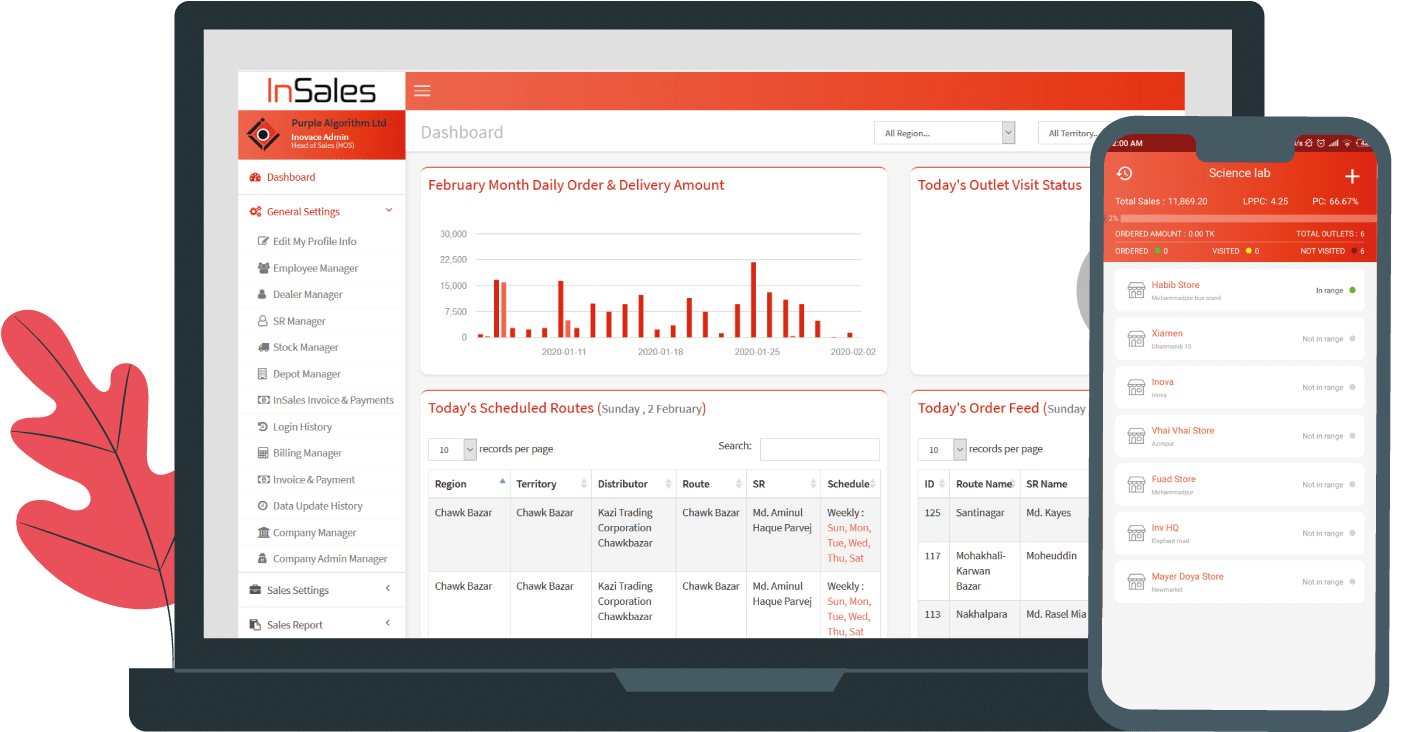1406x732 pixels.
Task: Sort Scheduled Routes by Schedule column
Action: pyautogui.click(x=875, y=484)
